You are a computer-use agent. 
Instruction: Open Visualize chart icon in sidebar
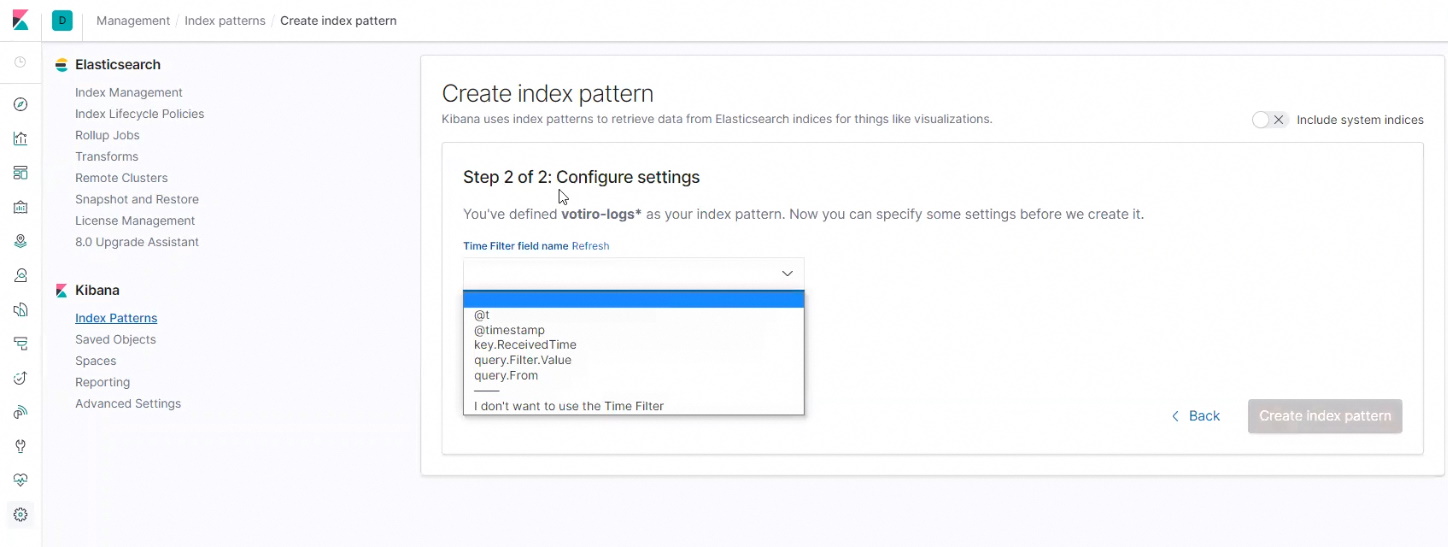tap(20, 138)
